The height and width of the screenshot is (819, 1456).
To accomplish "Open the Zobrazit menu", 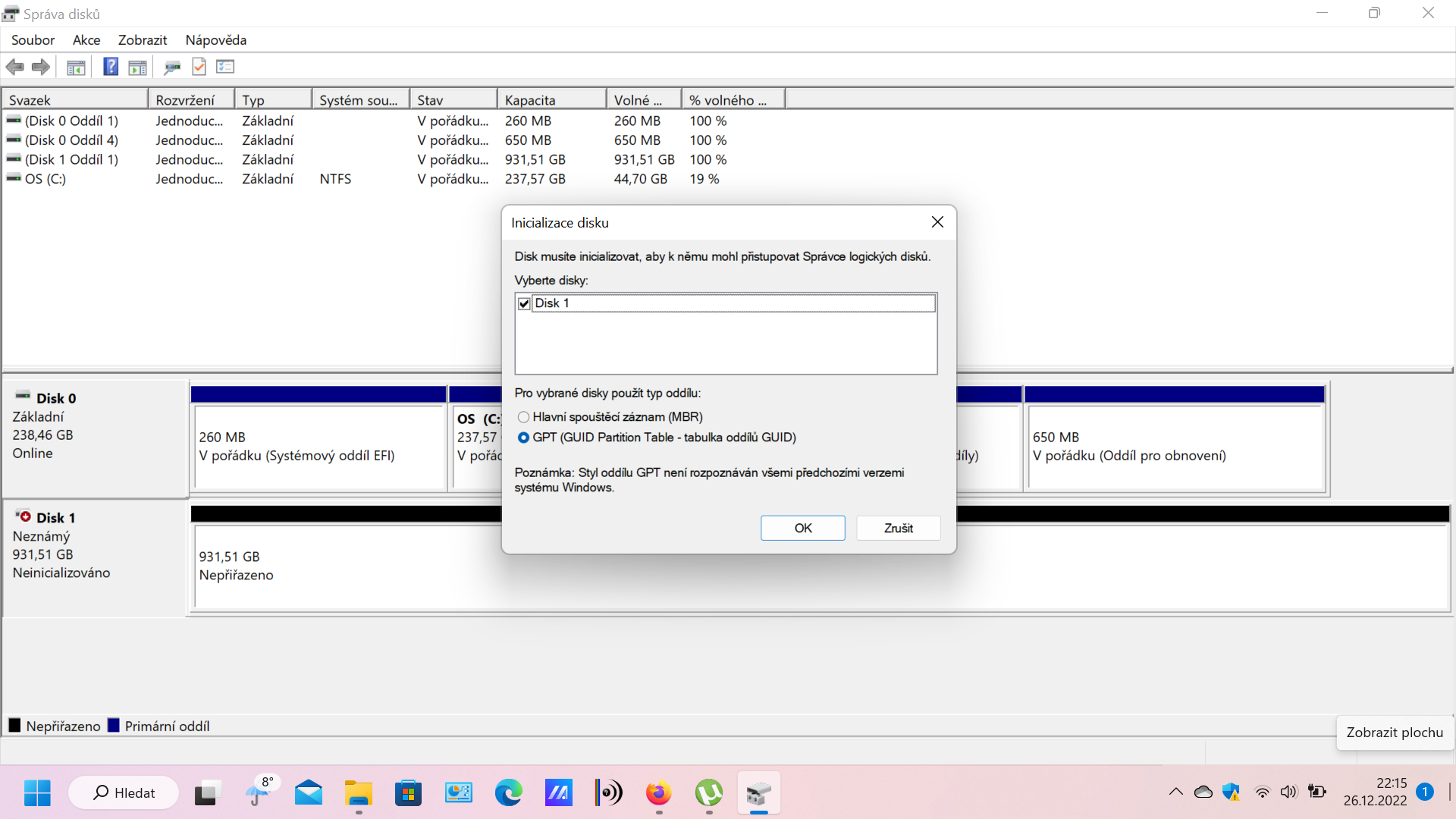I will [142, 40].
